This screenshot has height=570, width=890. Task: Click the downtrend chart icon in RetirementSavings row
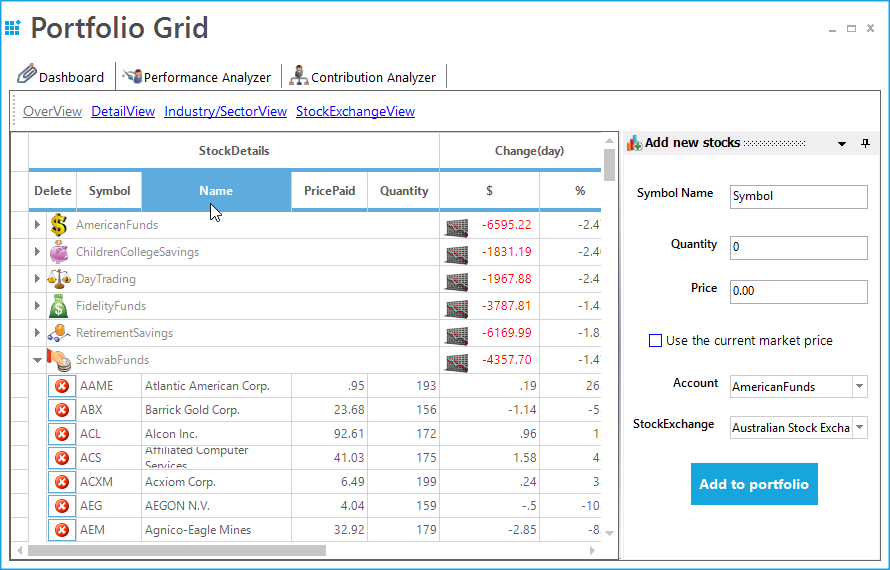(457, 335)
